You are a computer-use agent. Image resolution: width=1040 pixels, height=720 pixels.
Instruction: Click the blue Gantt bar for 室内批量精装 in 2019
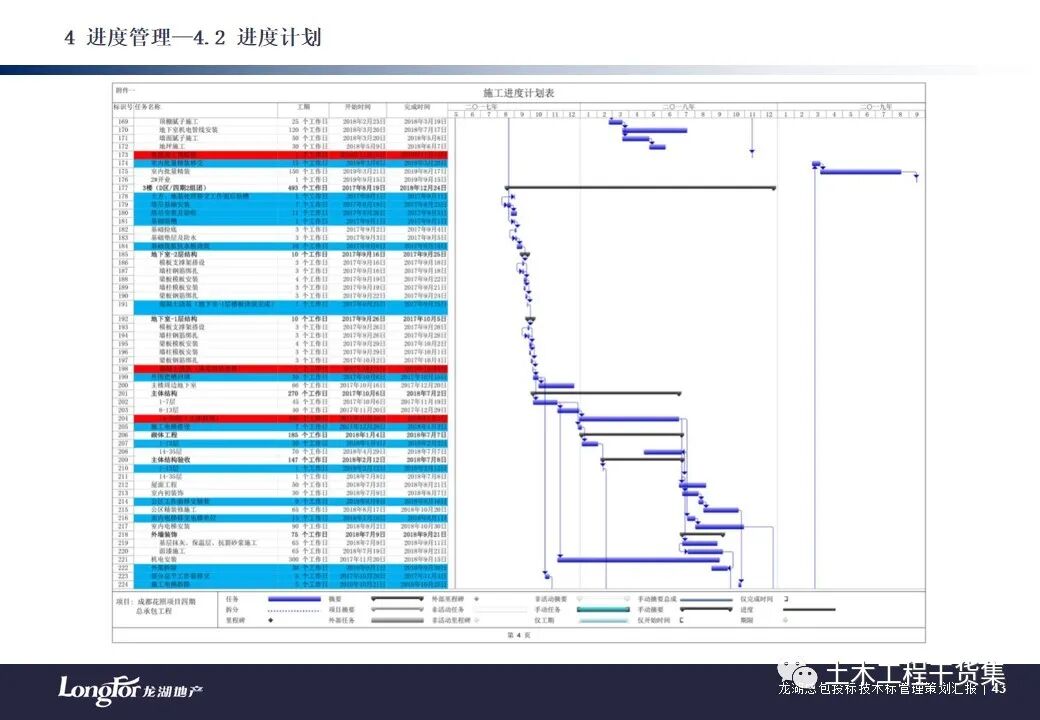tap(860, 172)
